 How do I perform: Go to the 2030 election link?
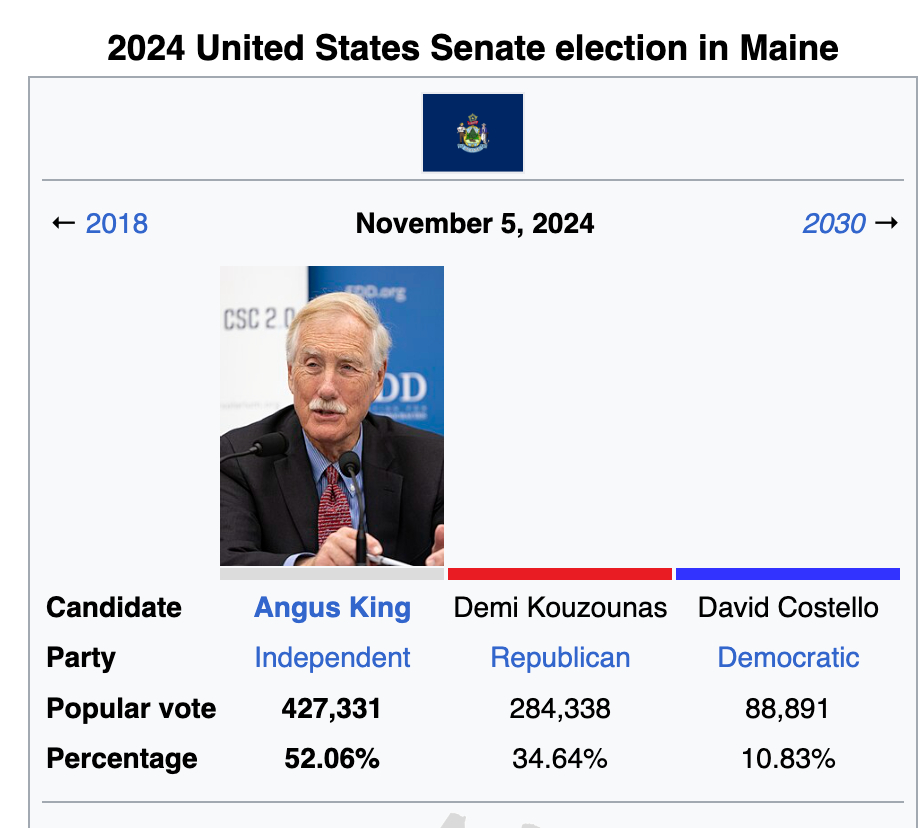click(x=834, y=223)
